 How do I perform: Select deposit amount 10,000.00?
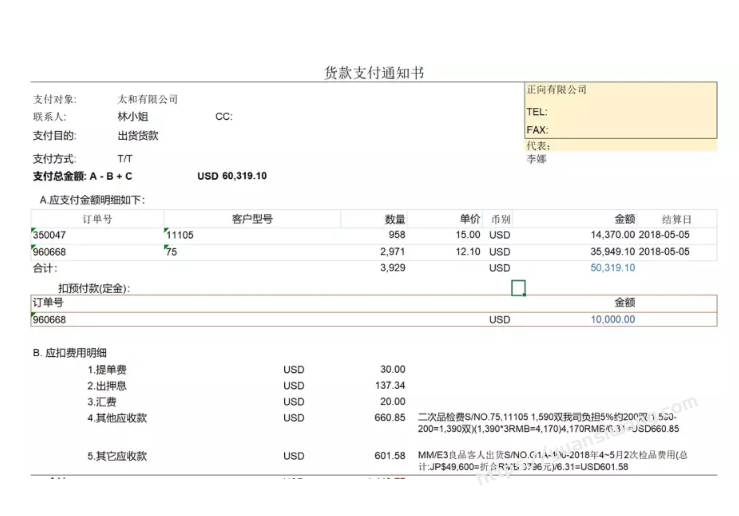click(x=613, y=319)
